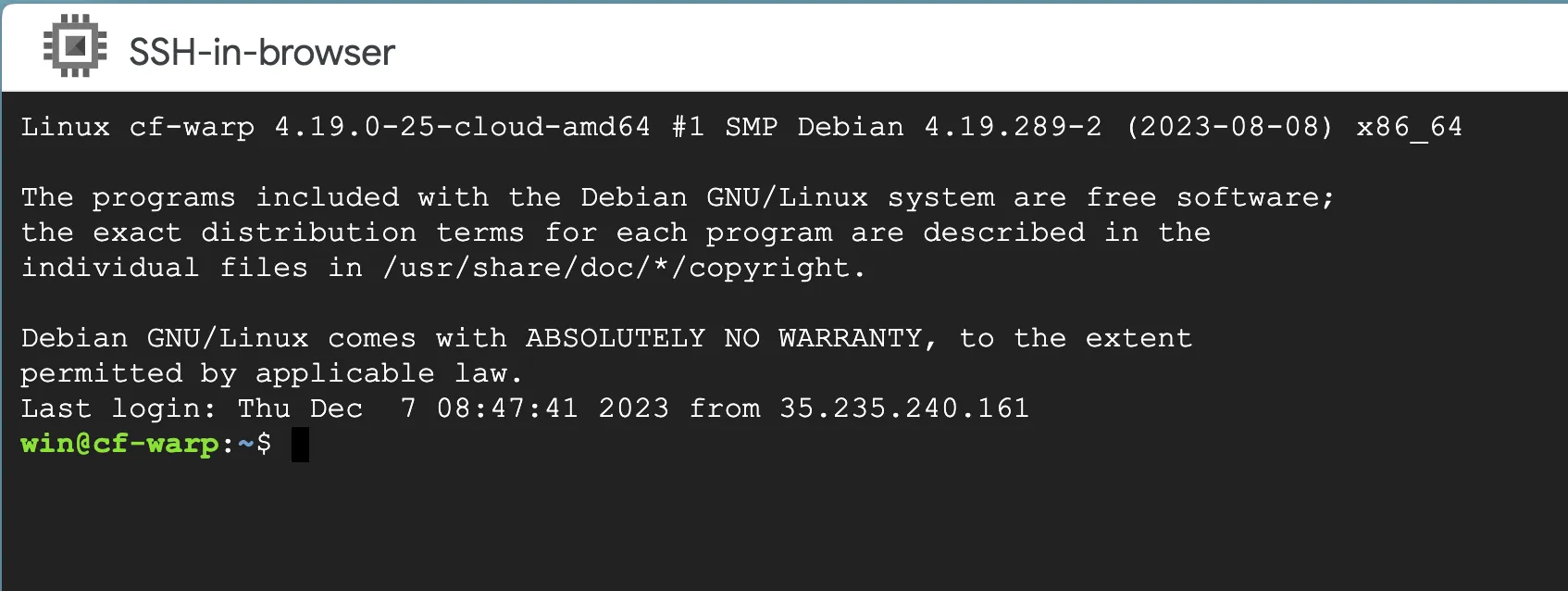This screenshot has height=591, width=1568.
Task: Click the green win@cf-warp prompt
Action: click(119, 444)
